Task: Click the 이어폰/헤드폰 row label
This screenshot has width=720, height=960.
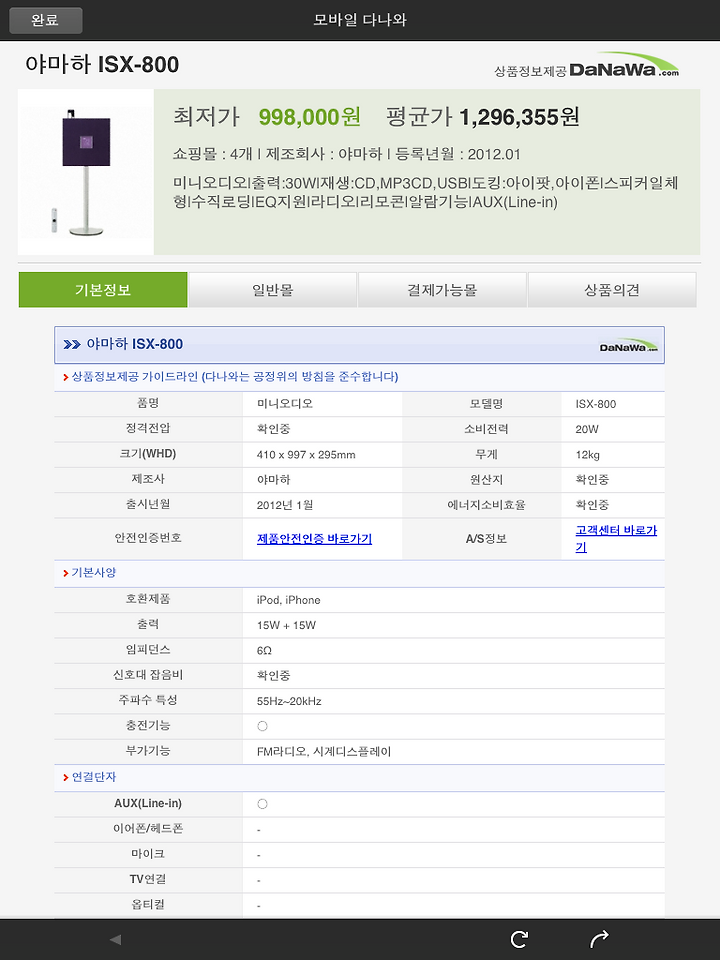Action: [148, 828]
